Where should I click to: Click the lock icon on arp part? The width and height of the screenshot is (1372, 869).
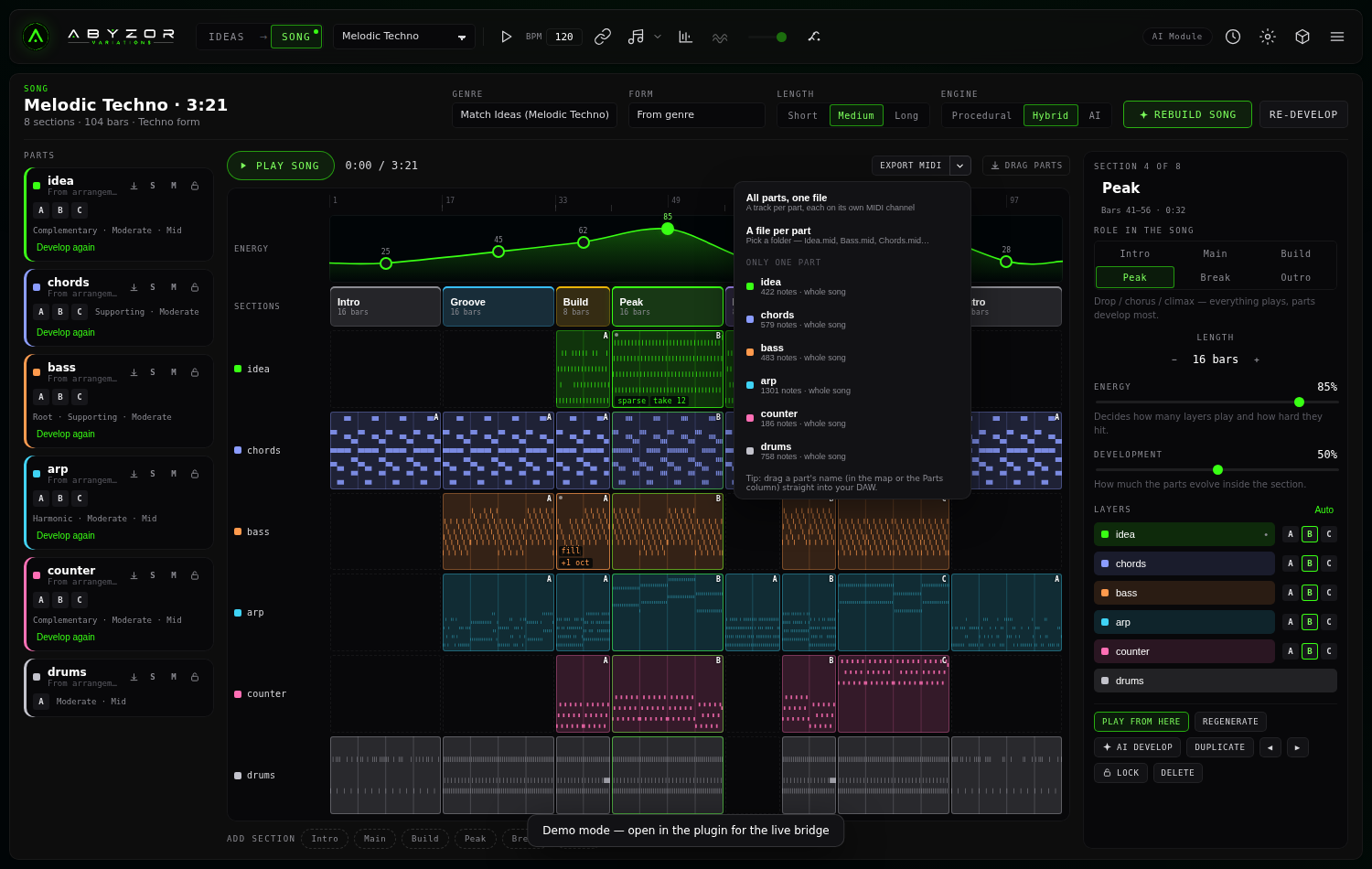tap(195, 474)
